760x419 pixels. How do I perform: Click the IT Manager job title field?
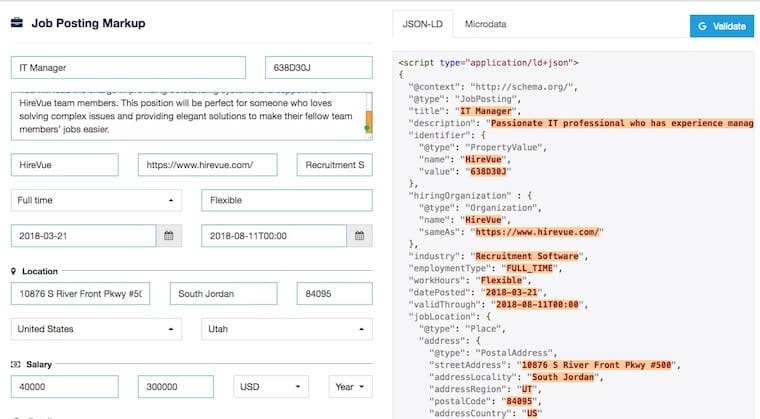point(128,67)
